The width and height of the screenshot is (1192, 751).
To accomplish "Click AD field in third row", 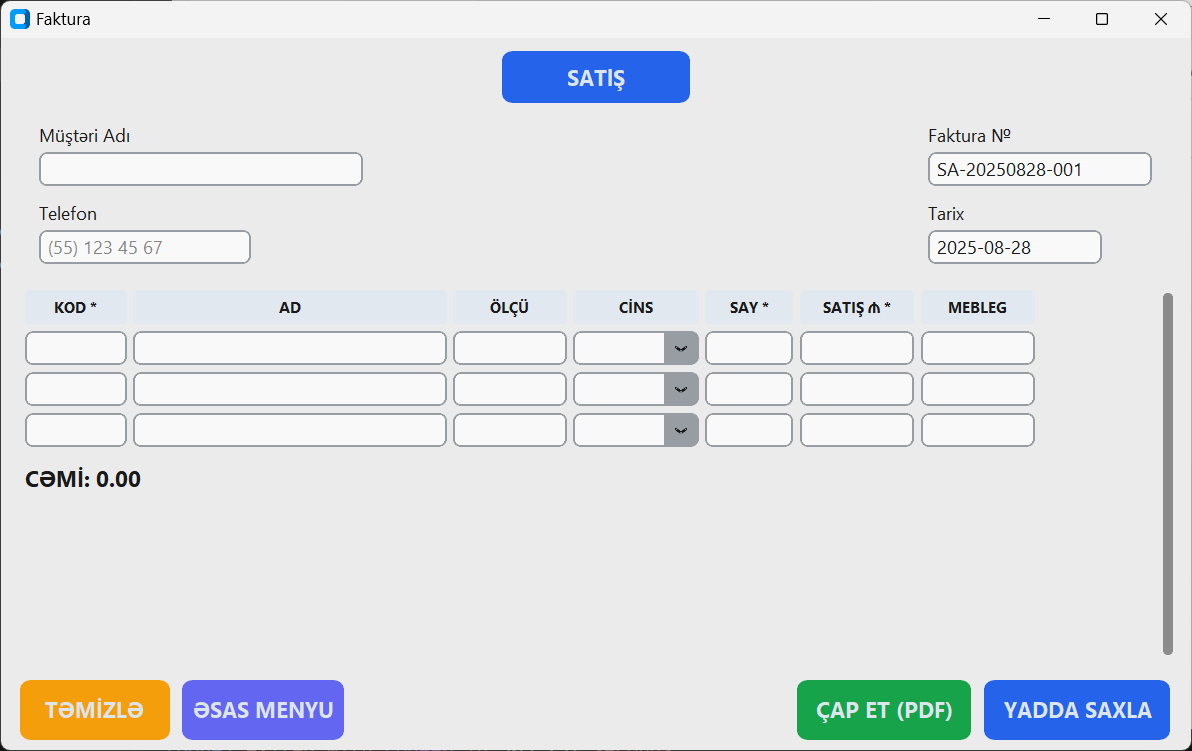I will (x=290, y=430).
